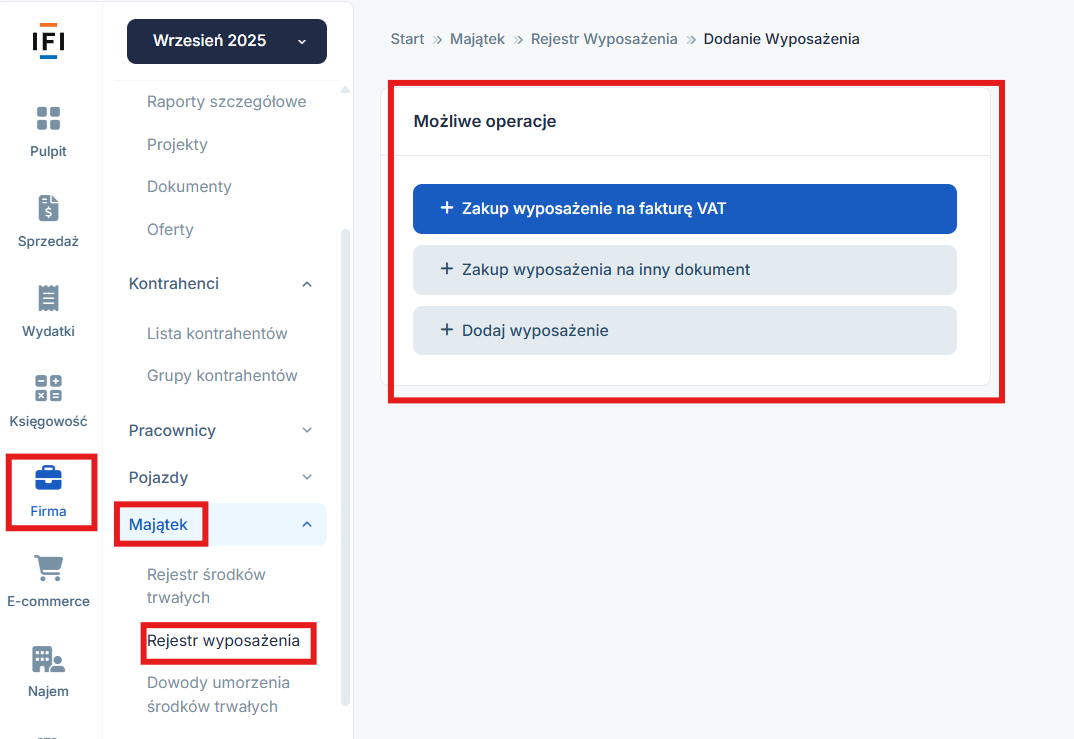Viewport: 1074px width, 739px height.
Task: Expand the Pracownicy section
Action: tap(307, 430)
